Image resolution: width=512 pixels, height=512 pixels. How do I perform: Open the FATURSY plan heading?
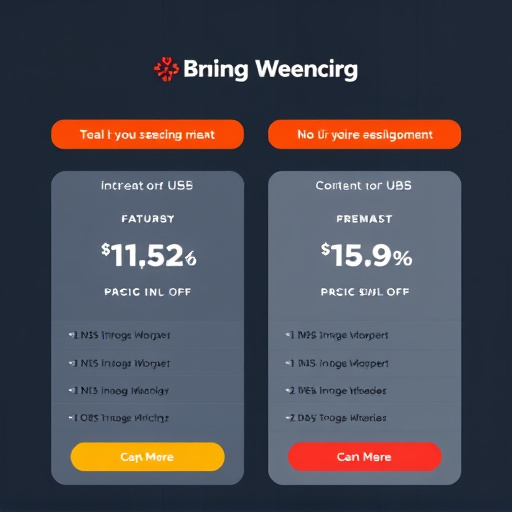pos(148,219)
